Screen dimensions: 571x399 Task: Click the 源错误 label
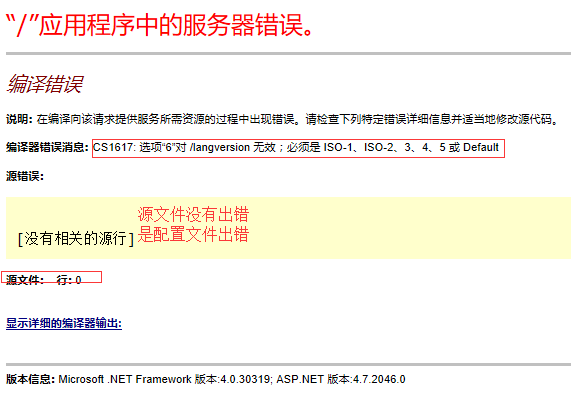click(25, 176)
